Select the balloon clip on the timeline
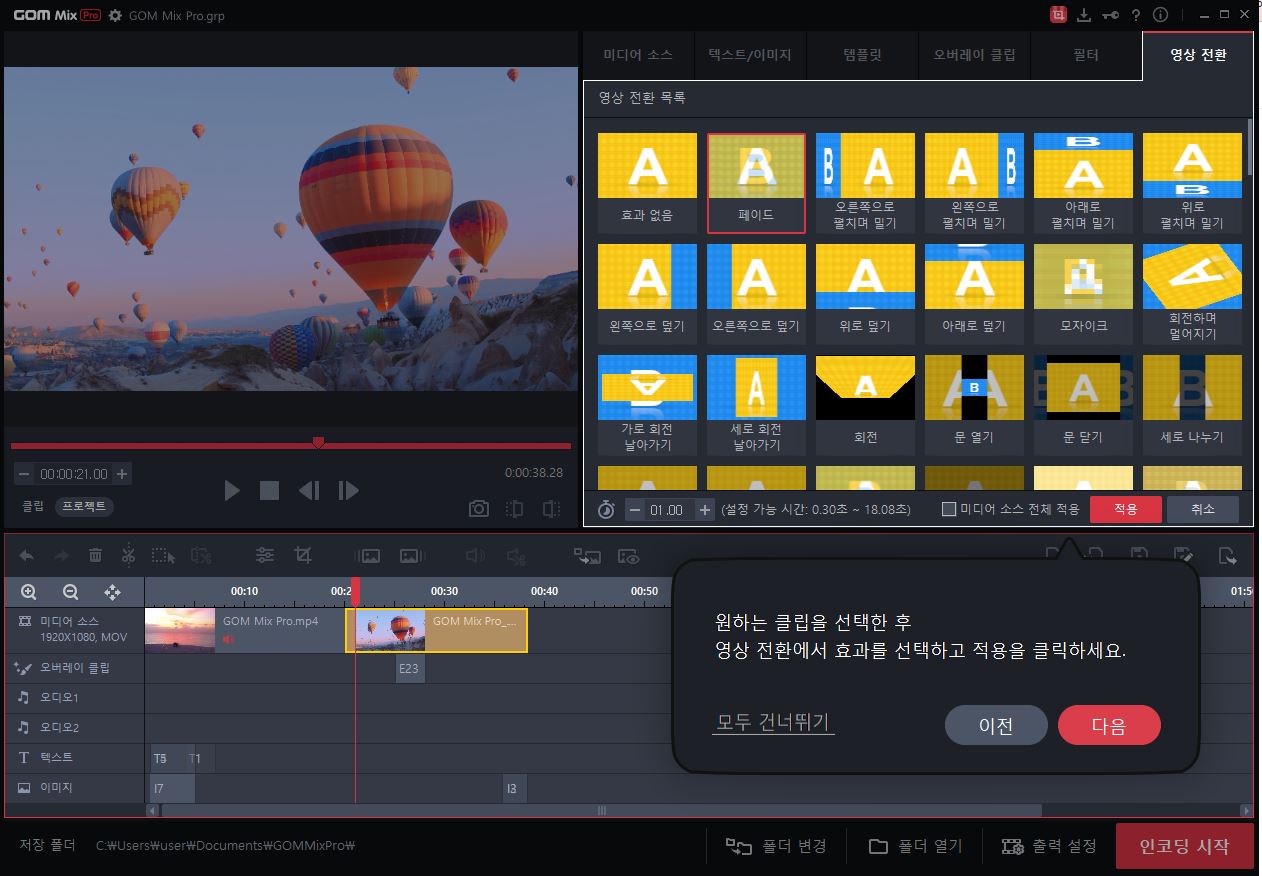 tap(437, 631)
